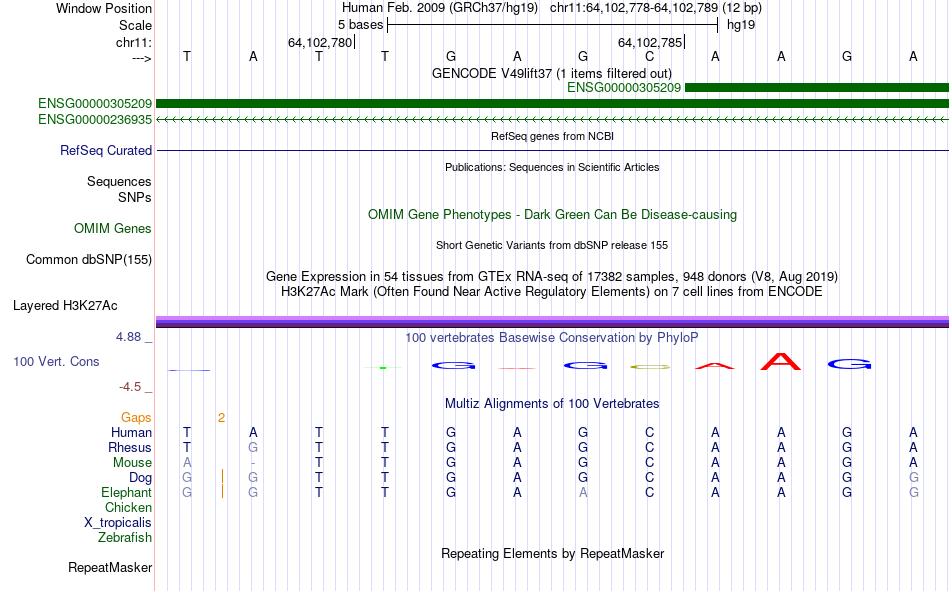The height and width of the screenshot is (591, 950).
Task: Click the PhyloP Basewise Conservation title
Action: click(x=552, y=338)
